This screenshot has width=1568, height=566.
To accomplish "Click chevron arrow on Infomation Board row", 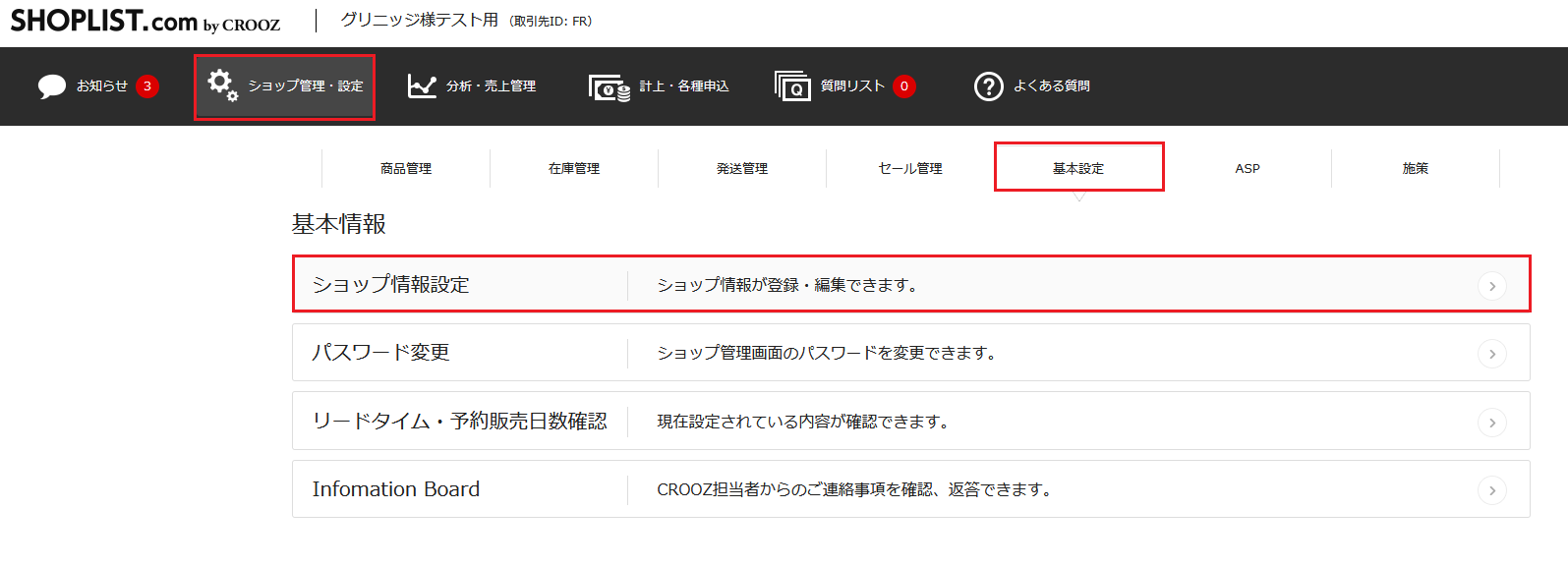I will tap(1492, 490).
